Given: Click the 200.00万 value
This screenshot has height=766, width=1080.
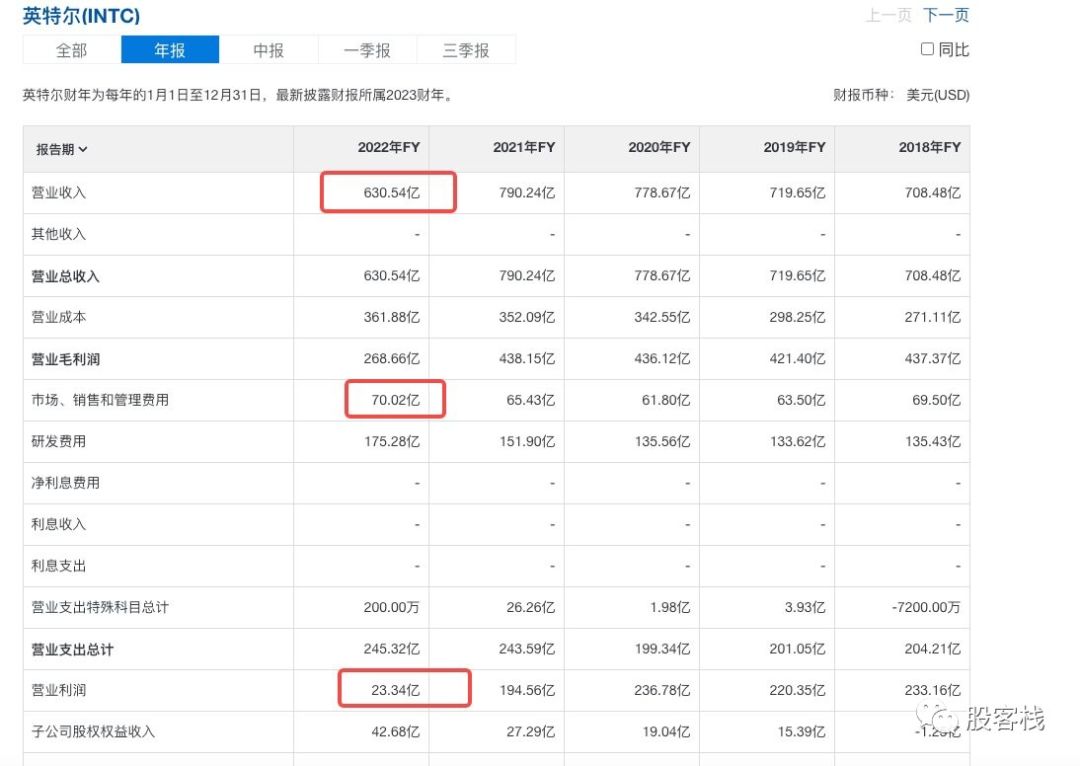Looking at the screenshot, I should 392,607.
